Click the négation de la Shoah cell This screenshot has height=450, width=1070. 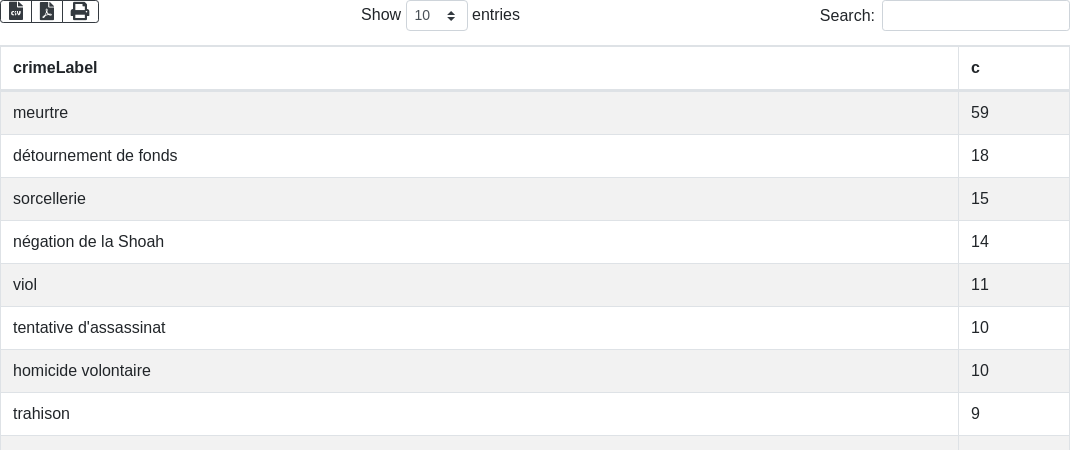click(88, 242)
